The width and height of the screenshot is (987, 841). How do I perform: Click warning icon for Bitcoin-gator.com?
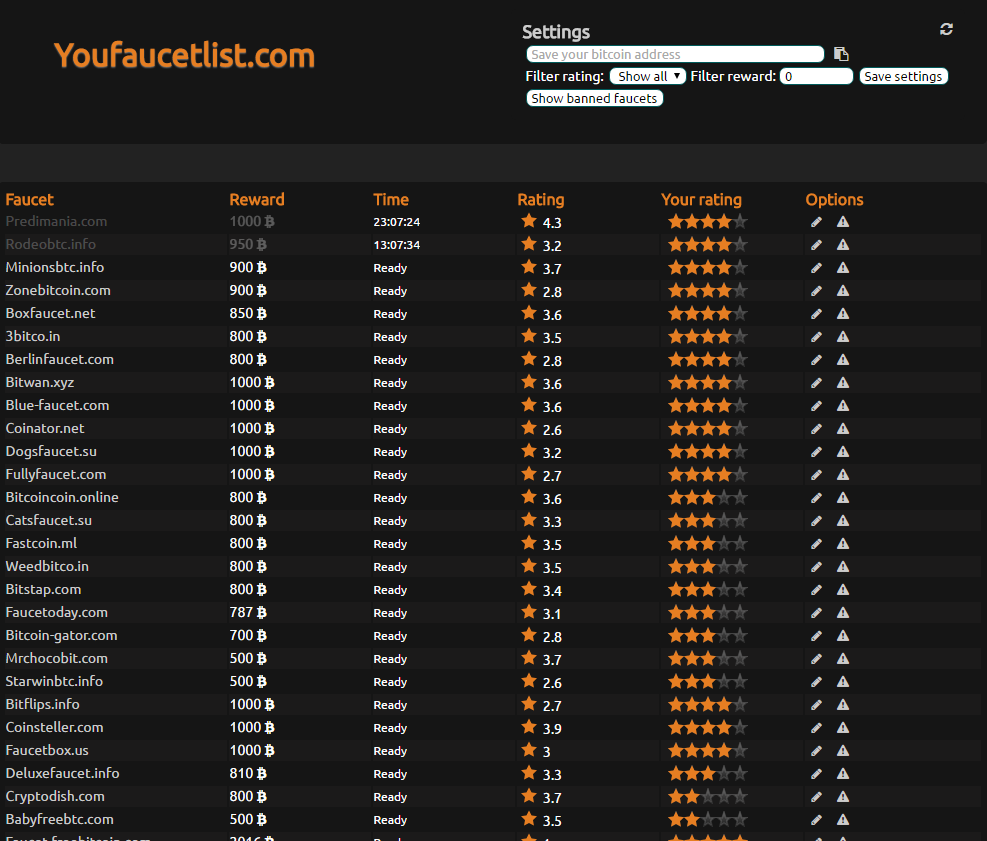coord(843,635)
